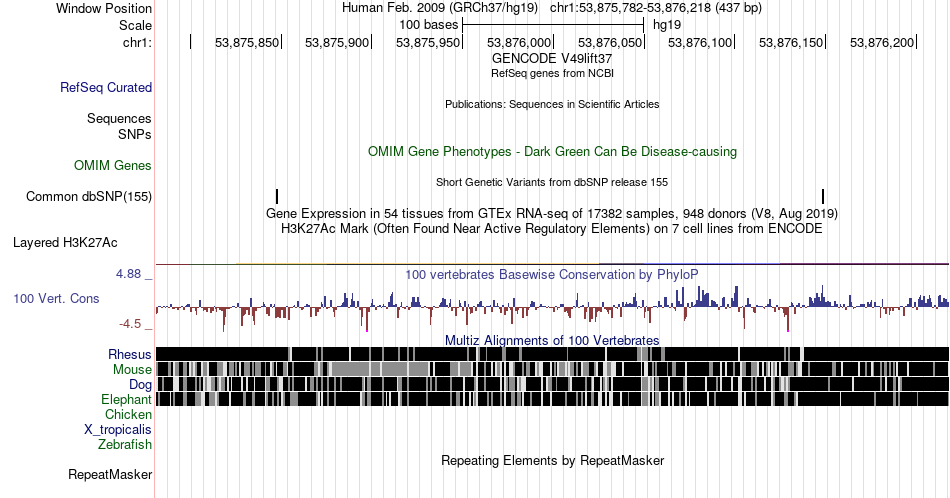
Task: Select the X_tropicalis species label
Action: (118, 430)
